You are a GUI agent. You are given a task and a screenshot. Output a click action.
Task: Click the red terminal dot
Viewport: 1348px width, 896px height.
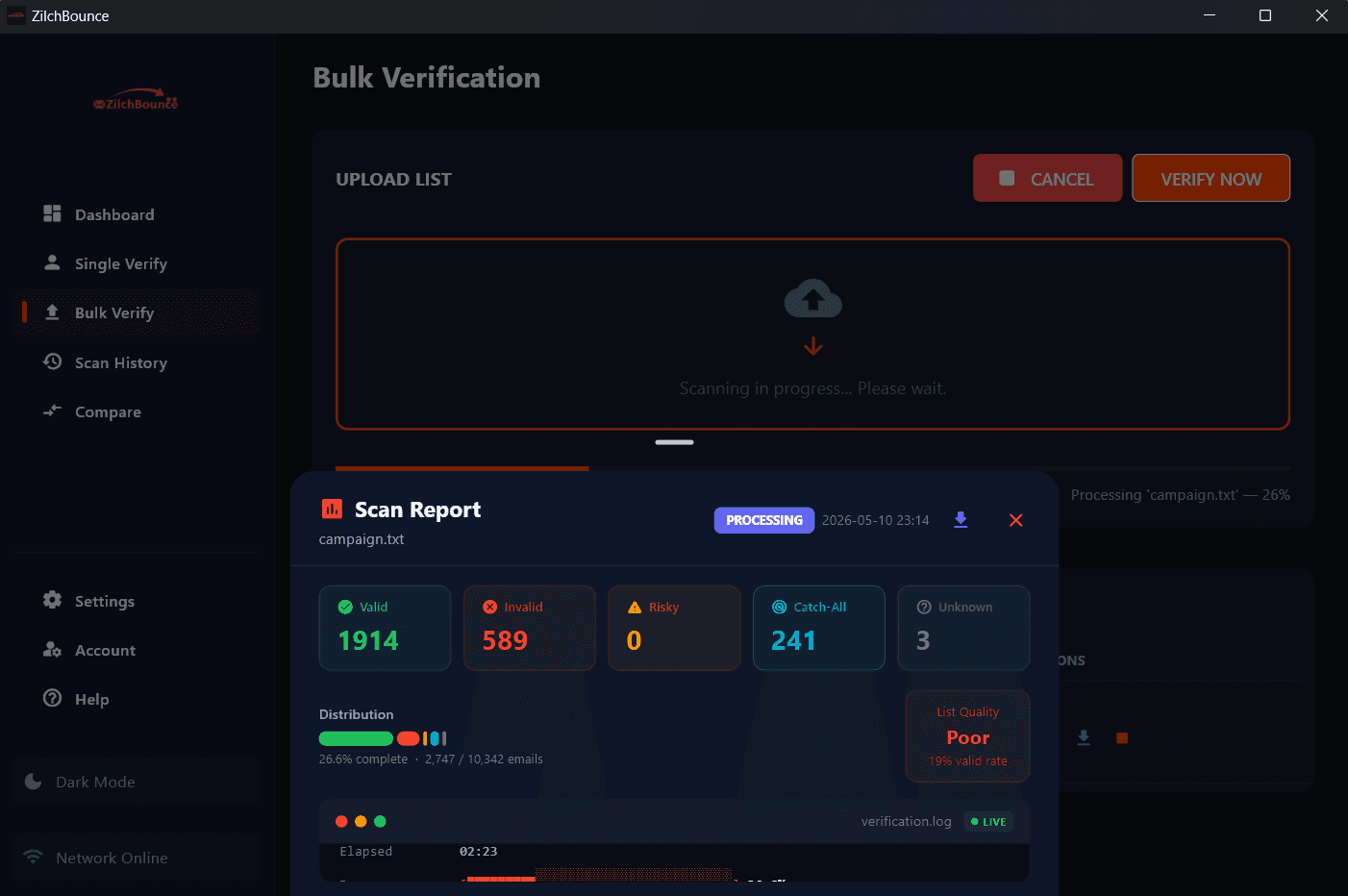(x=341, y=821)
